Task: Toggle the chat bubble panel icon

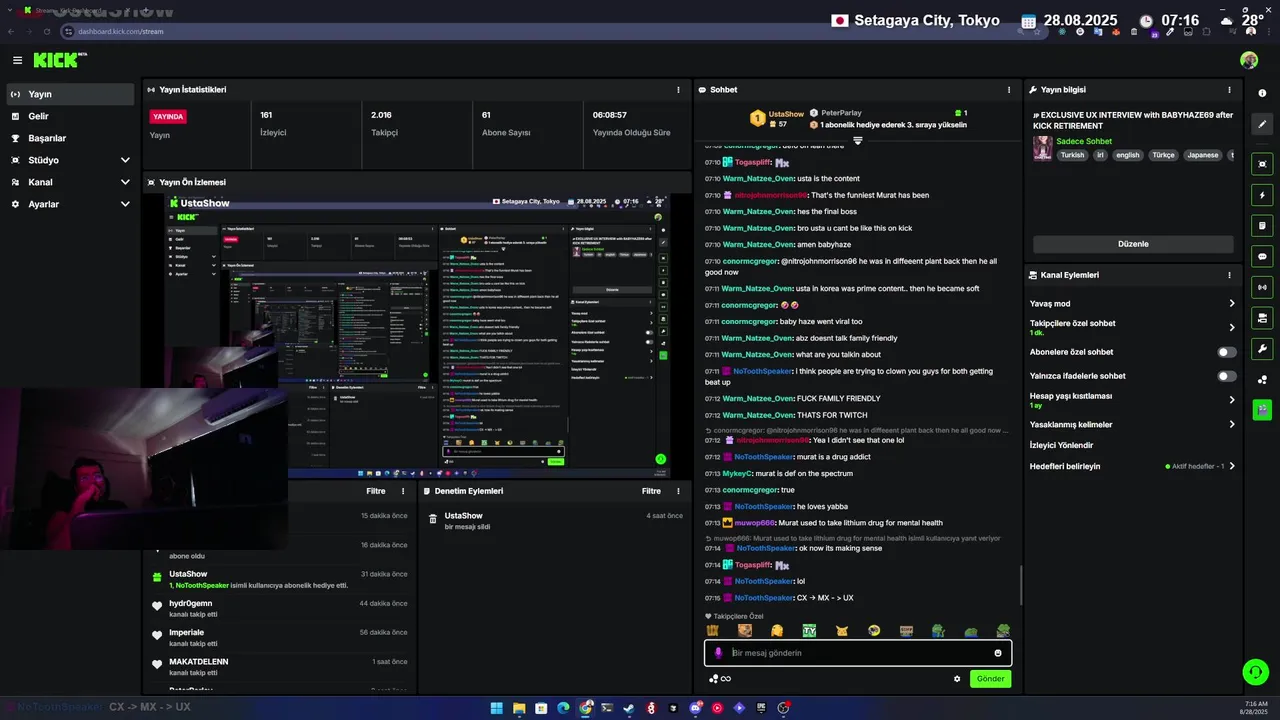Action: 1262,257
